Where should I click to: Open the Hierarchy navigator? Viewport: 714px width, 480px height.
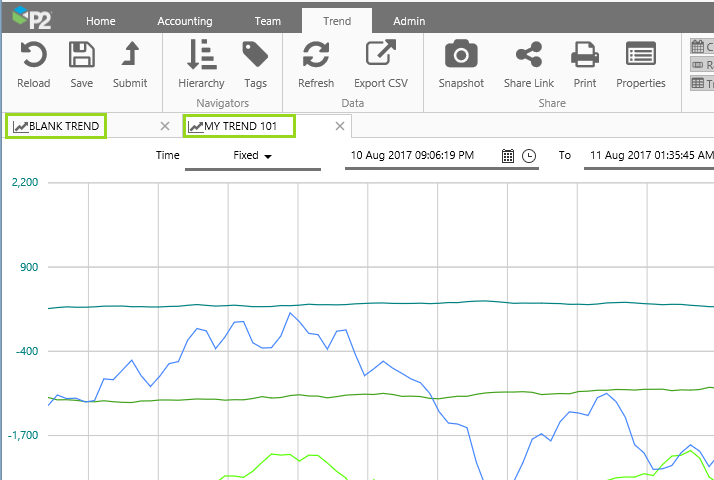[x=201, y=55]
